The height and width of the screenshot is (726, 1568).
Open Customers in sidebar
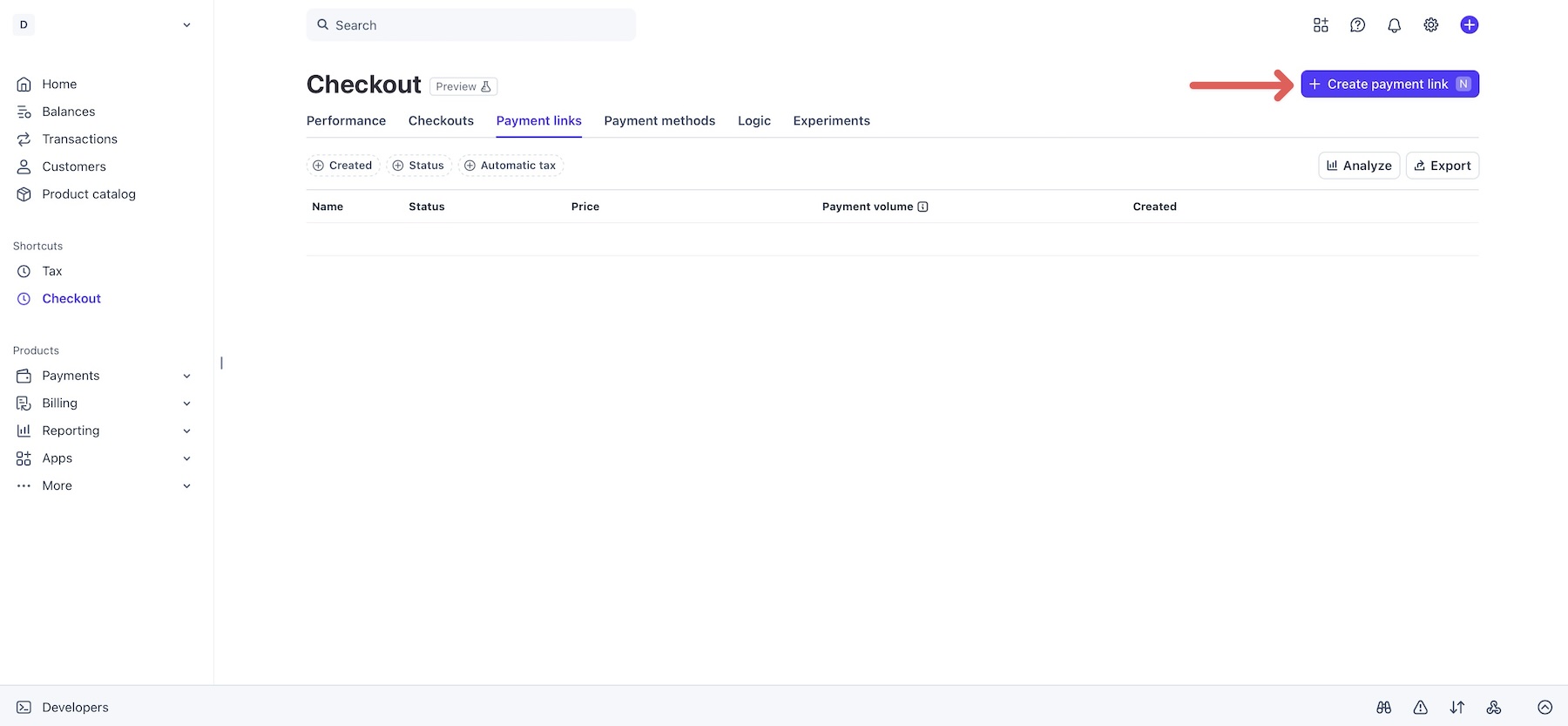(74, 166)
